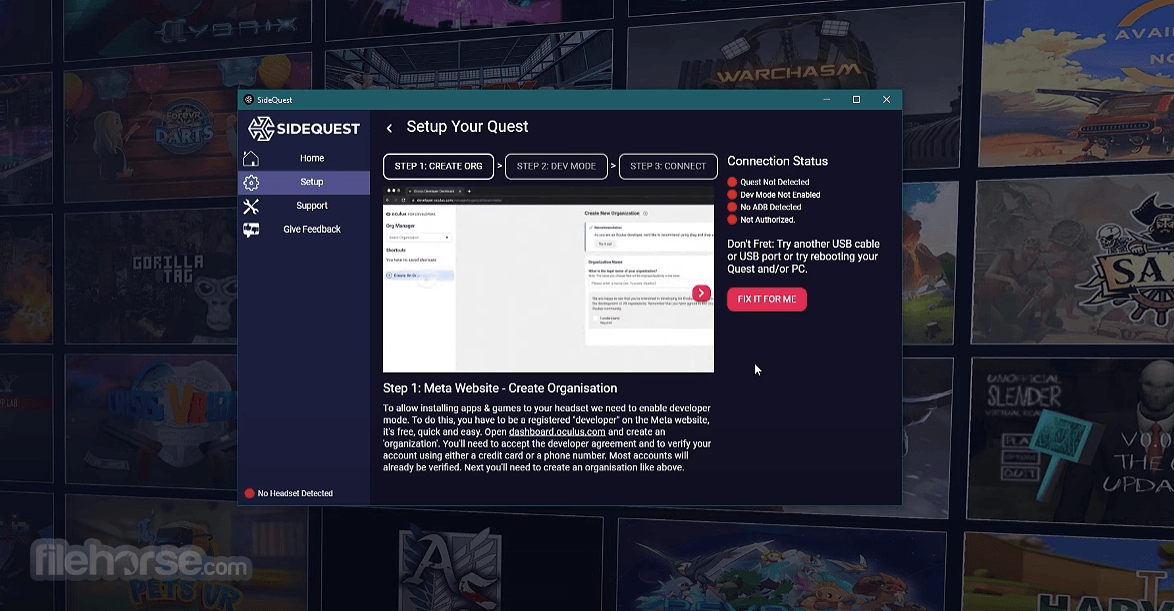Maximize the SideQuest window

point(857,100)
